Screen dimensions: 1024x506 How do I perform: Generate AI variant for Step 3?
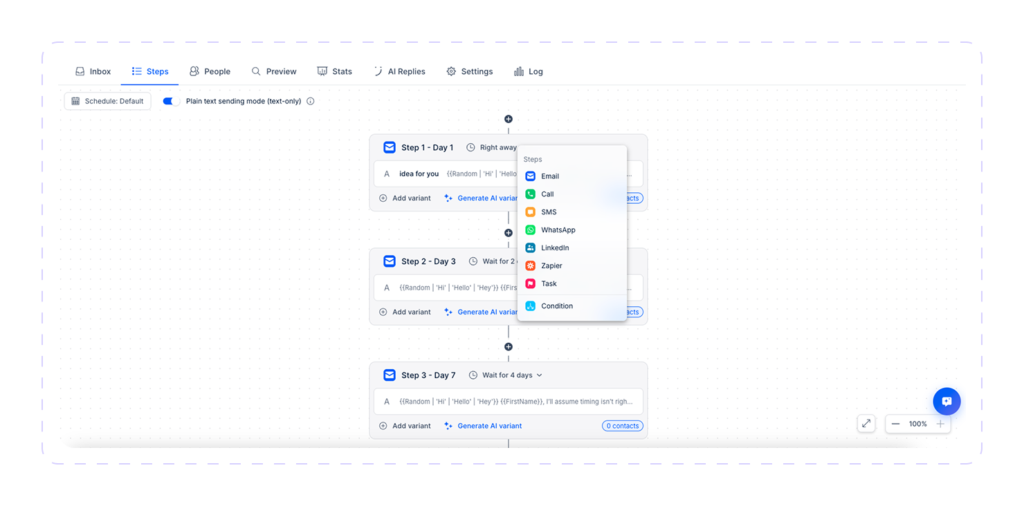[483, 426]
